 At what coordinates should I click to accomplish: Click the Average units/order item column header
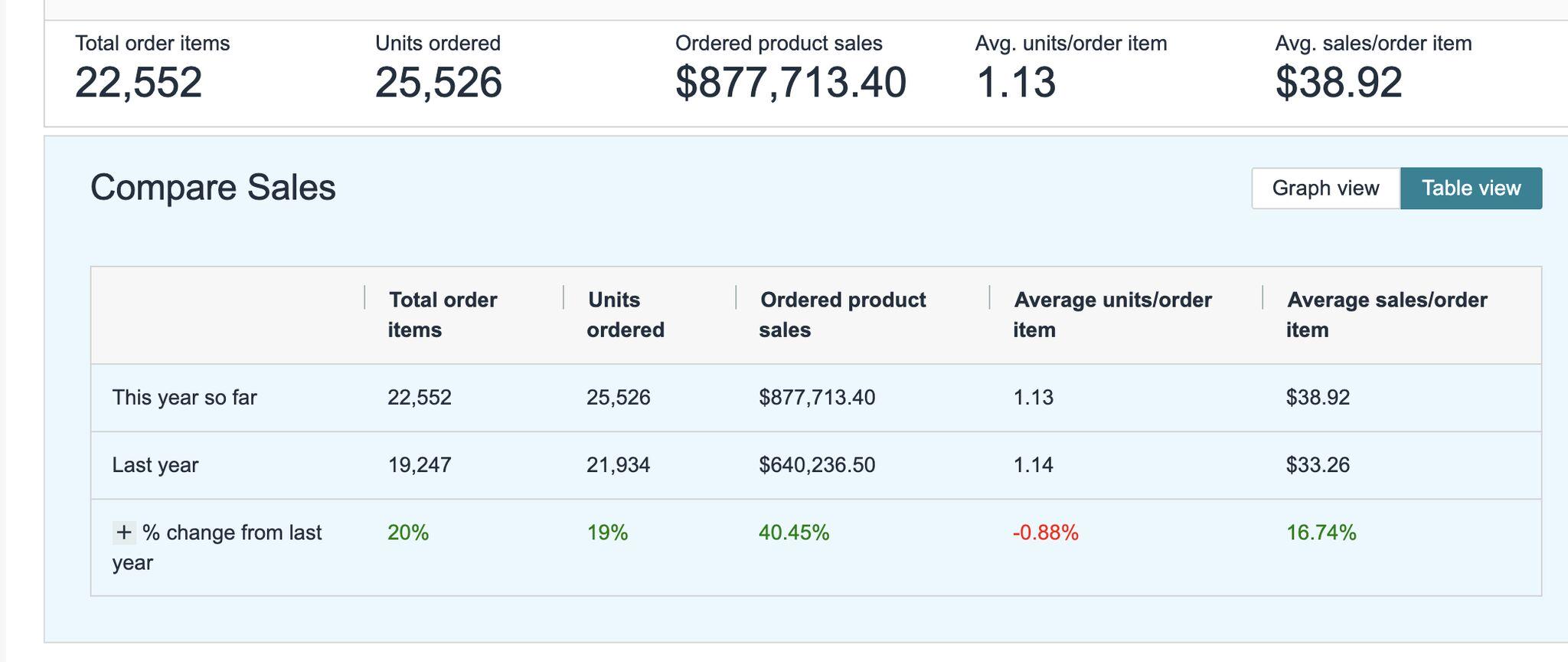coord(1112,315)
